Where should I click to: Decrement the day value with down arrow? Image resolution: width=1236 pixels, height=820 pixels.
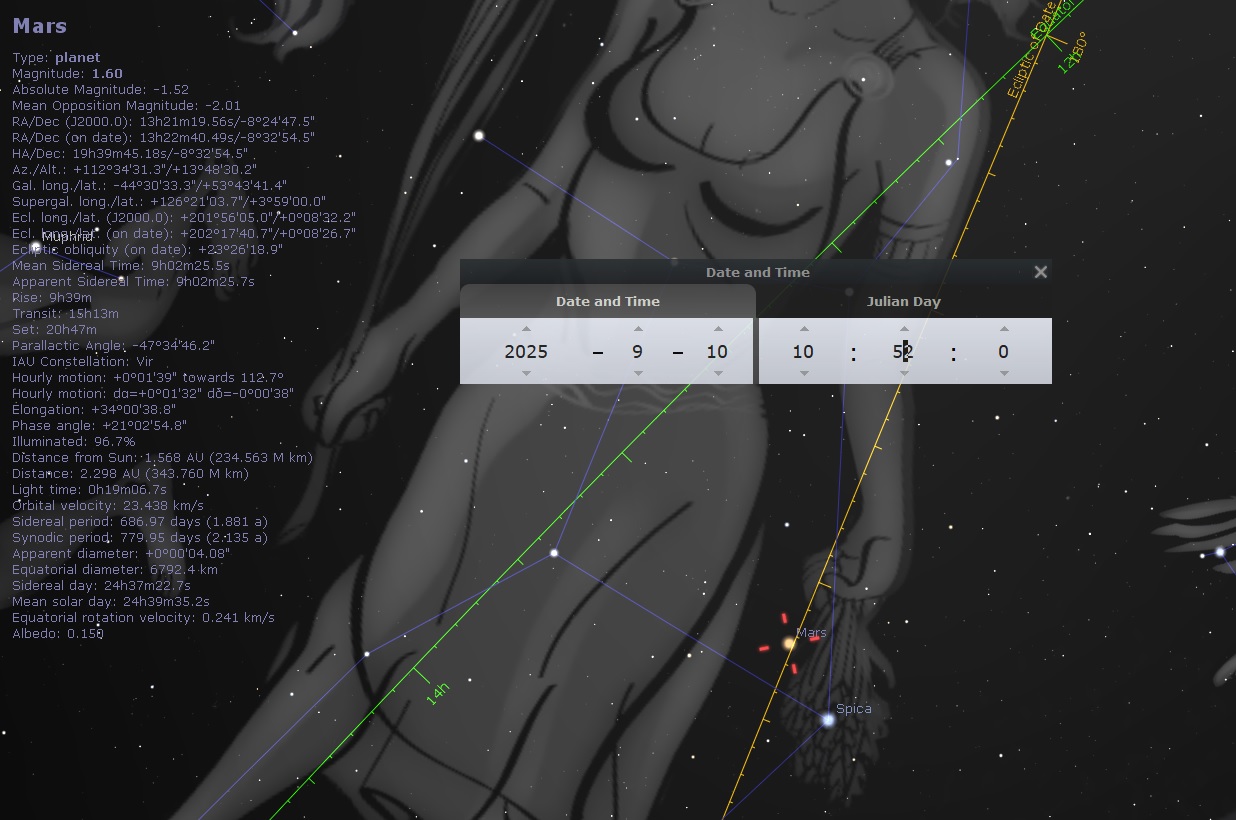(717, 373)
